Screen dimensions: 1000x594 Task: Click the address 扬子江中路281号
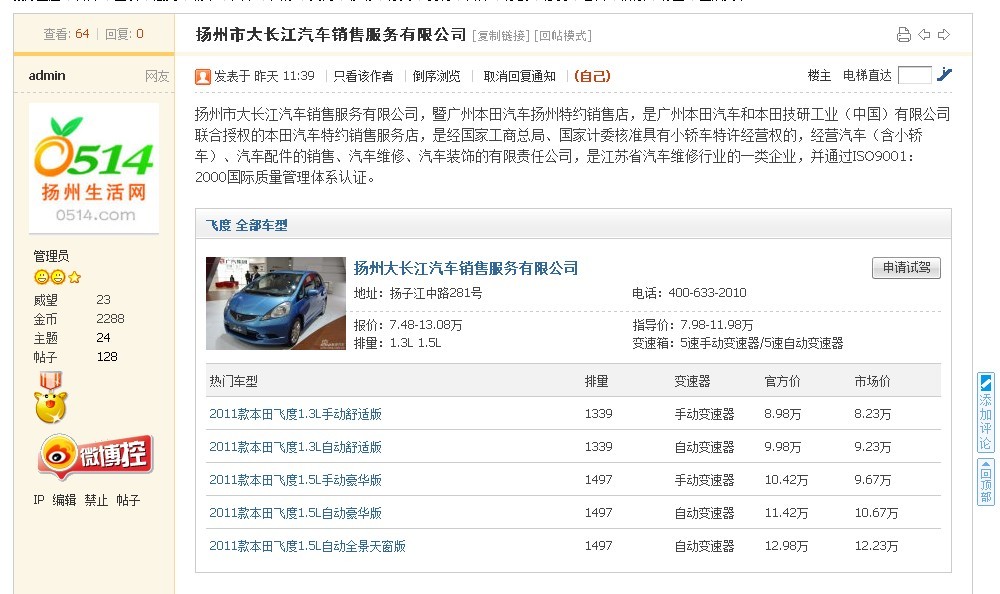pyautogui.click(x=436, y=293)
